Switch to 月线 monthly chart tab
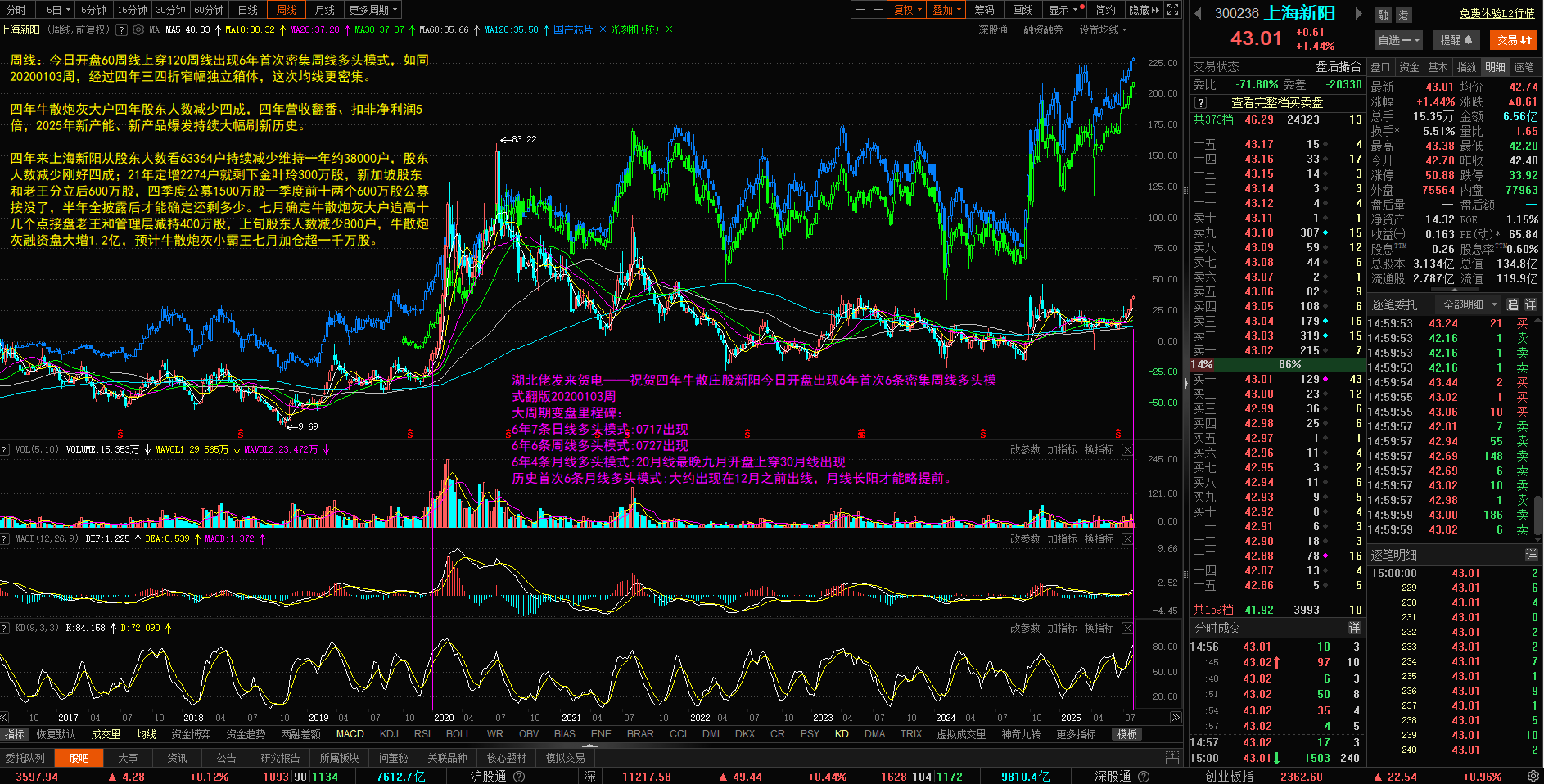 [325, 10]
